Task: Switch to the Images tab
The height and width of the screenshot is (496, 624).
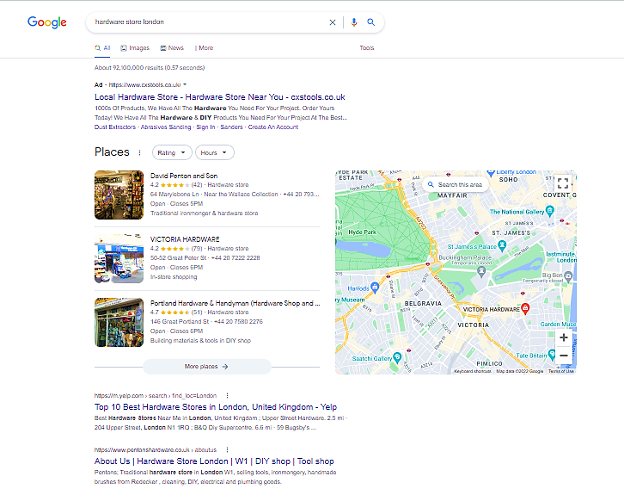Action: pyautogui.click(x=135, y=48)
